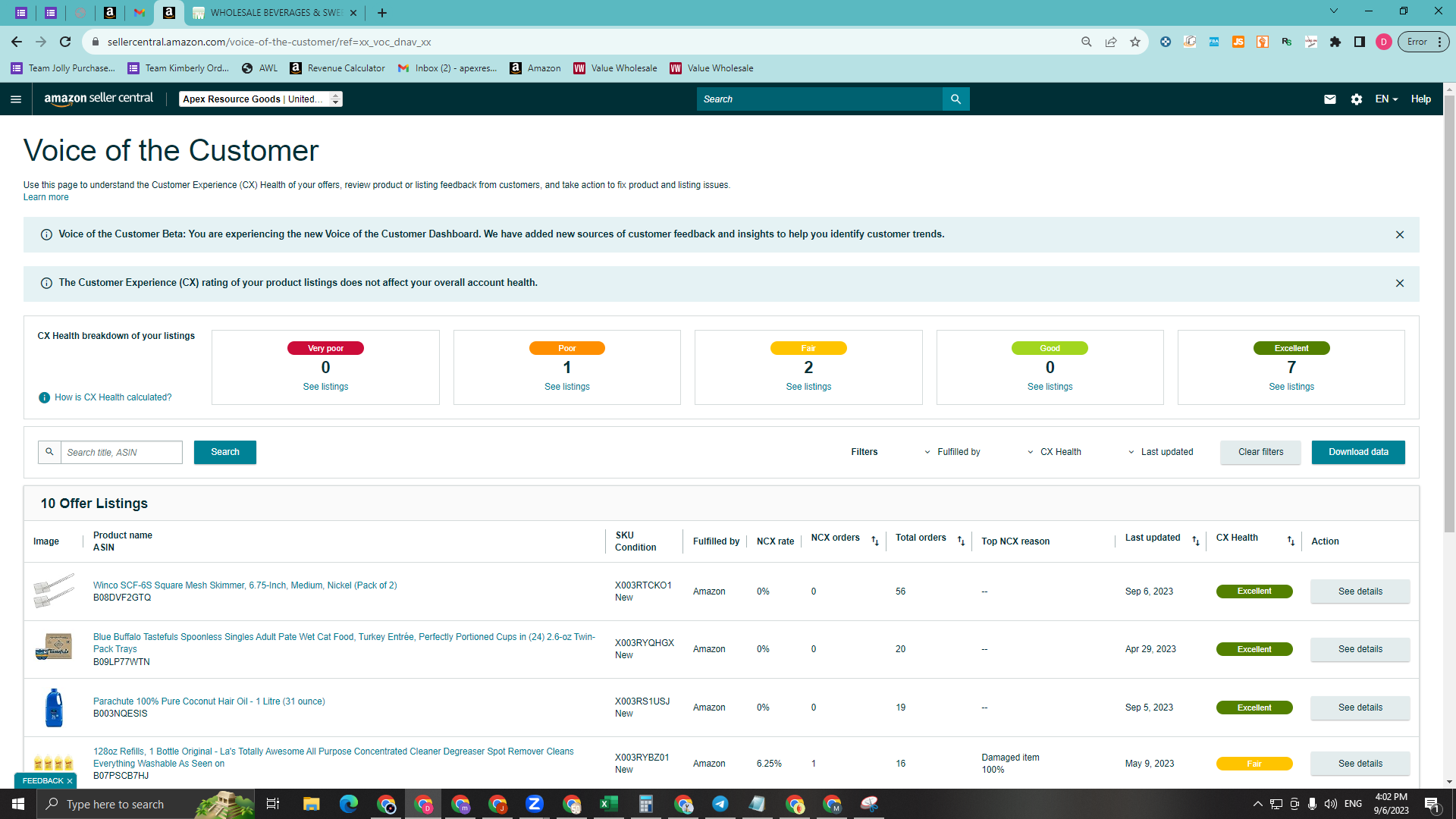Click Help in the Seller Central header
This screenshot has width=1456, height=819.
1421,99
